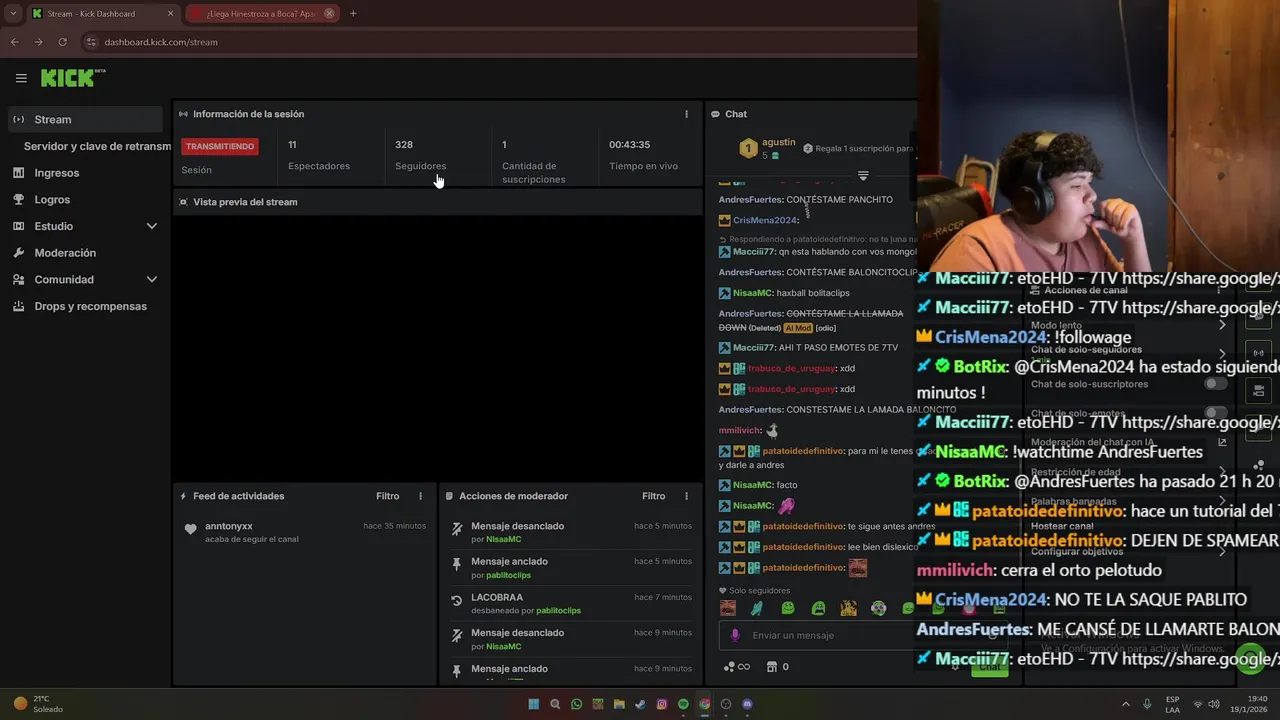1280x720 pixels.
Task: Click NisaaMC link under first Mensaje desanclado
Action: point(503,539)
